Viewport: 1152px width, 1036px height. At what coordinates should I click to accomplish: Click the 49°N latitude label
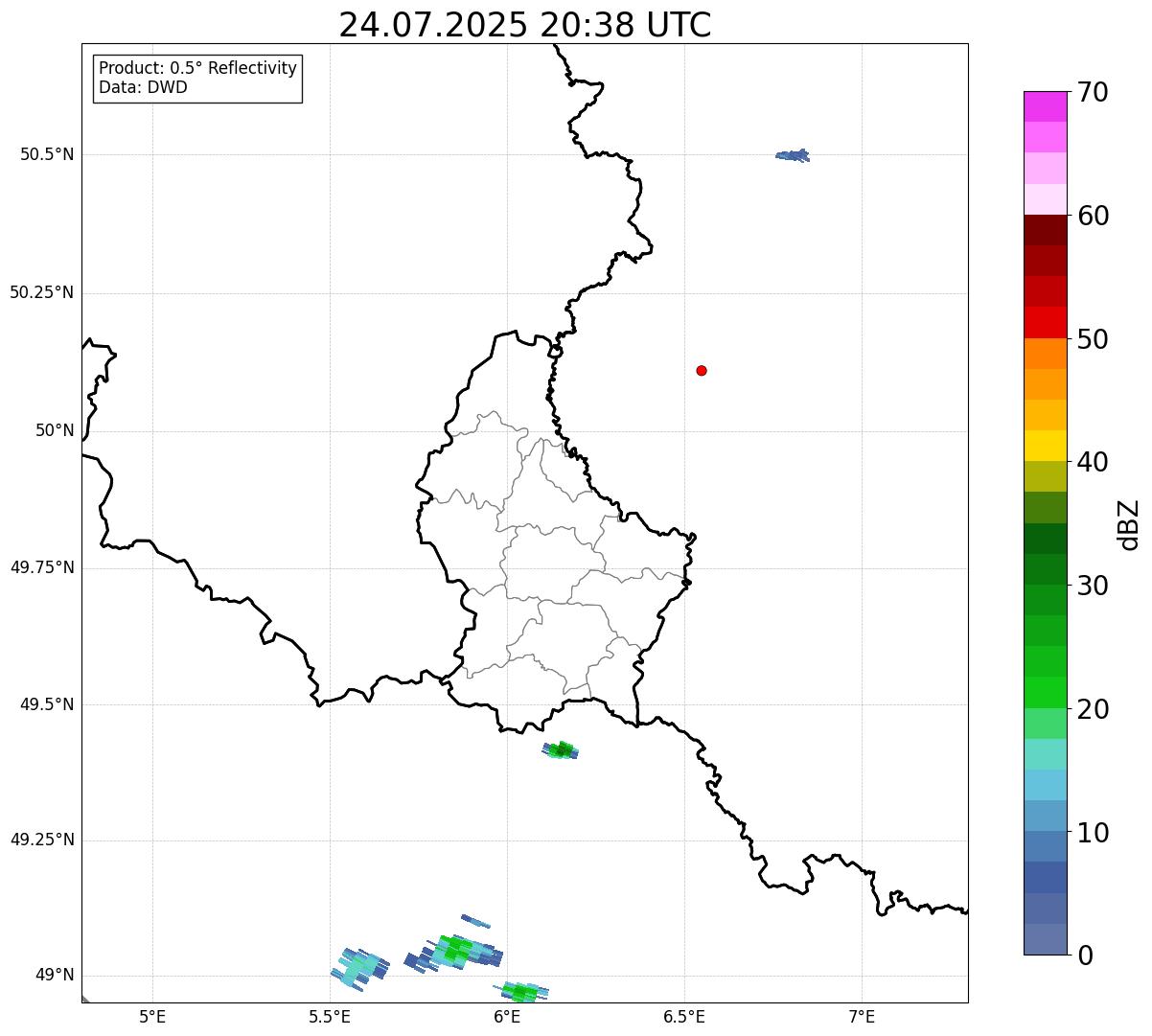click(55, 976)
